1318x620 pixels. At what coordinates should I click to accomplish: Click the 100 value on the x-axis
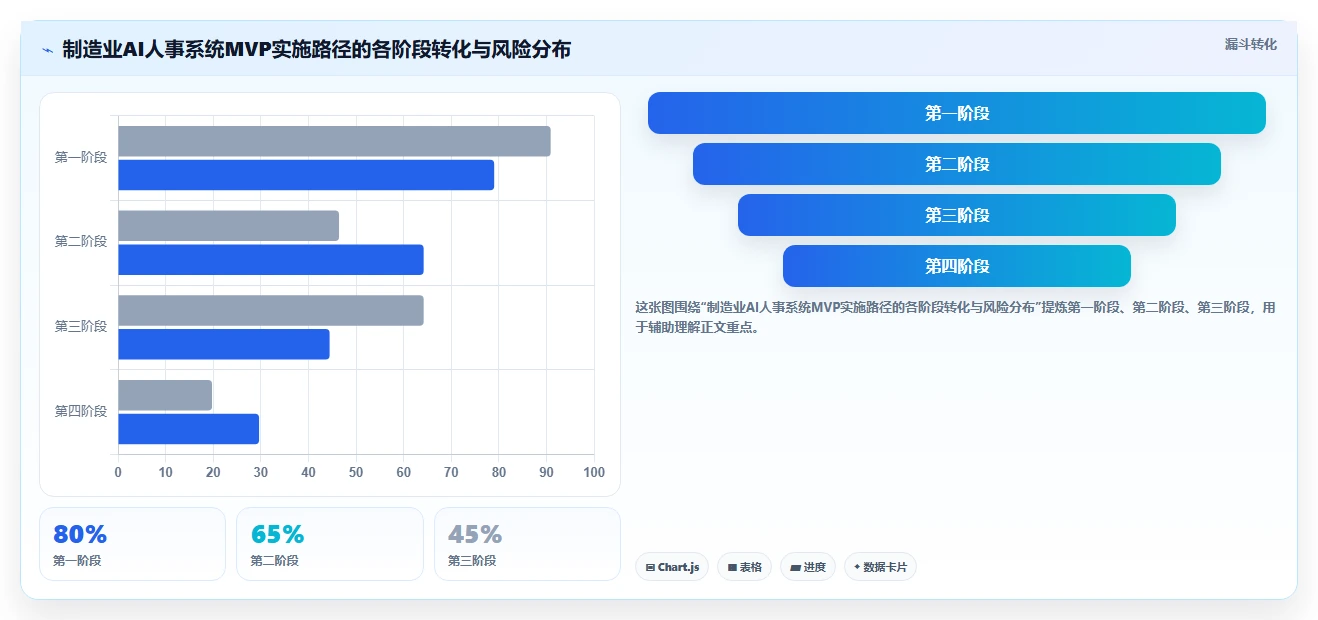pyautogui.click(x=594, y=472)
